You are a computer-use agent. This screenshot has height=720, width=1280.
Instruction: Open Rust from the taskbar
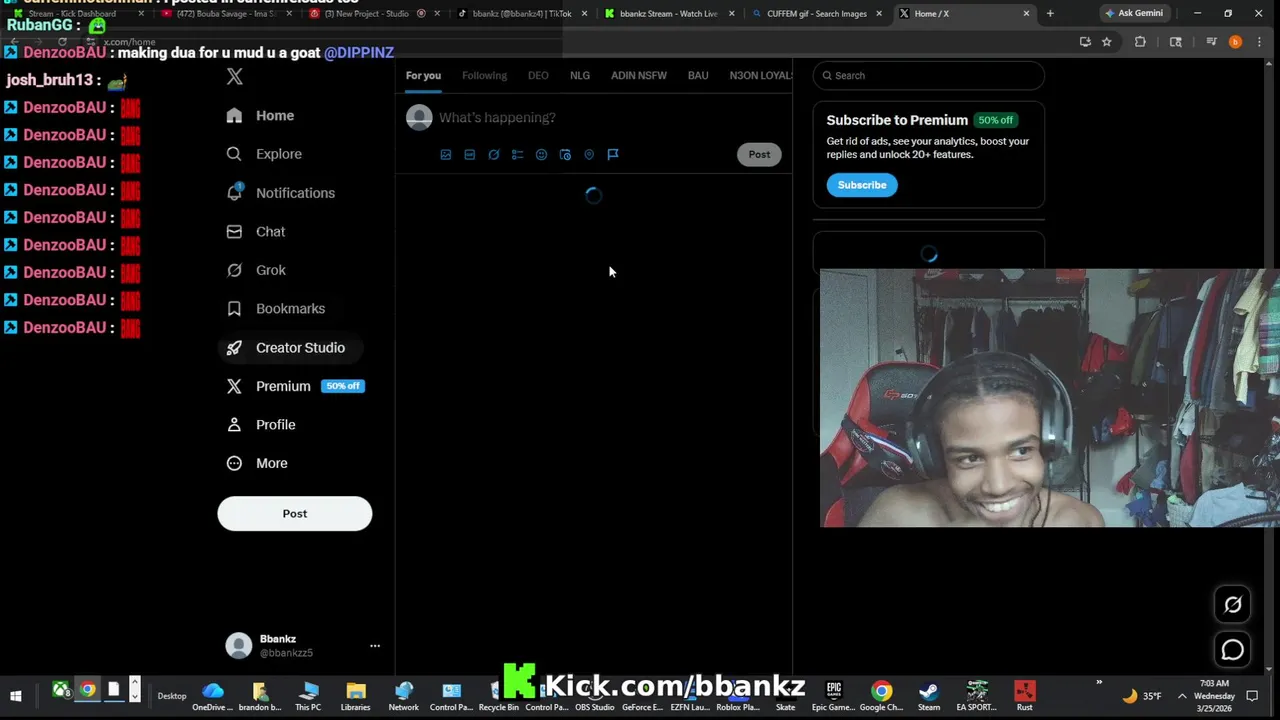coord(1024,695)
